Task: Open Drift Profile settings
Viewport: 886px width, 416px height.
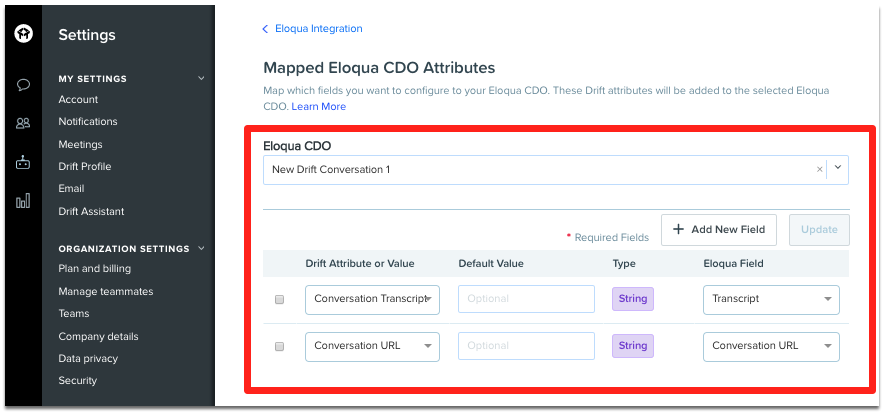Action: [85, 167]
